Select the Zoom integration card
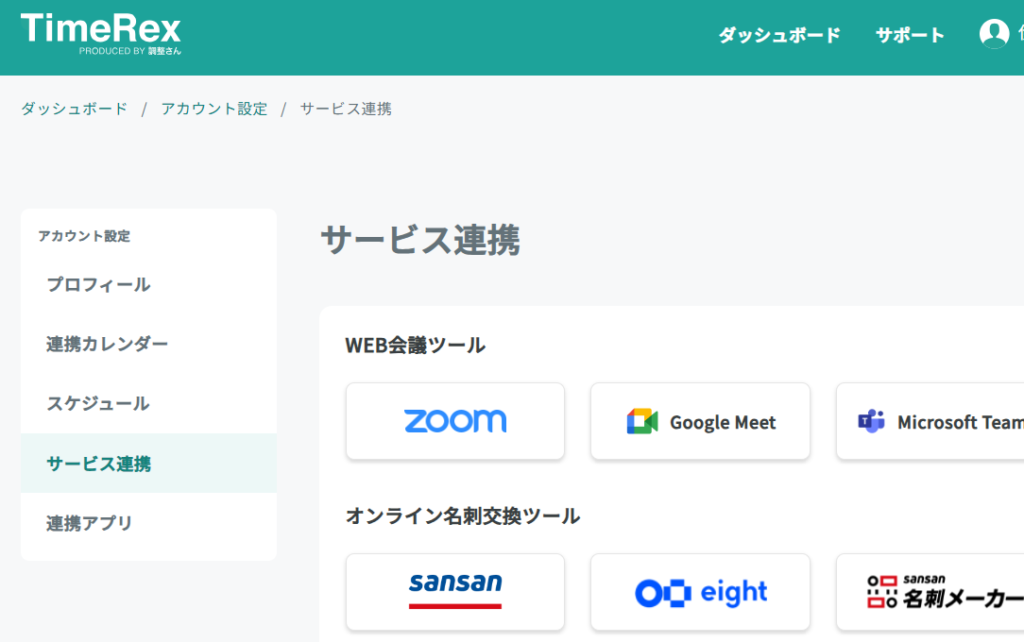The width and height of the screenshot is (1024, 642). [x=455, y=421]
